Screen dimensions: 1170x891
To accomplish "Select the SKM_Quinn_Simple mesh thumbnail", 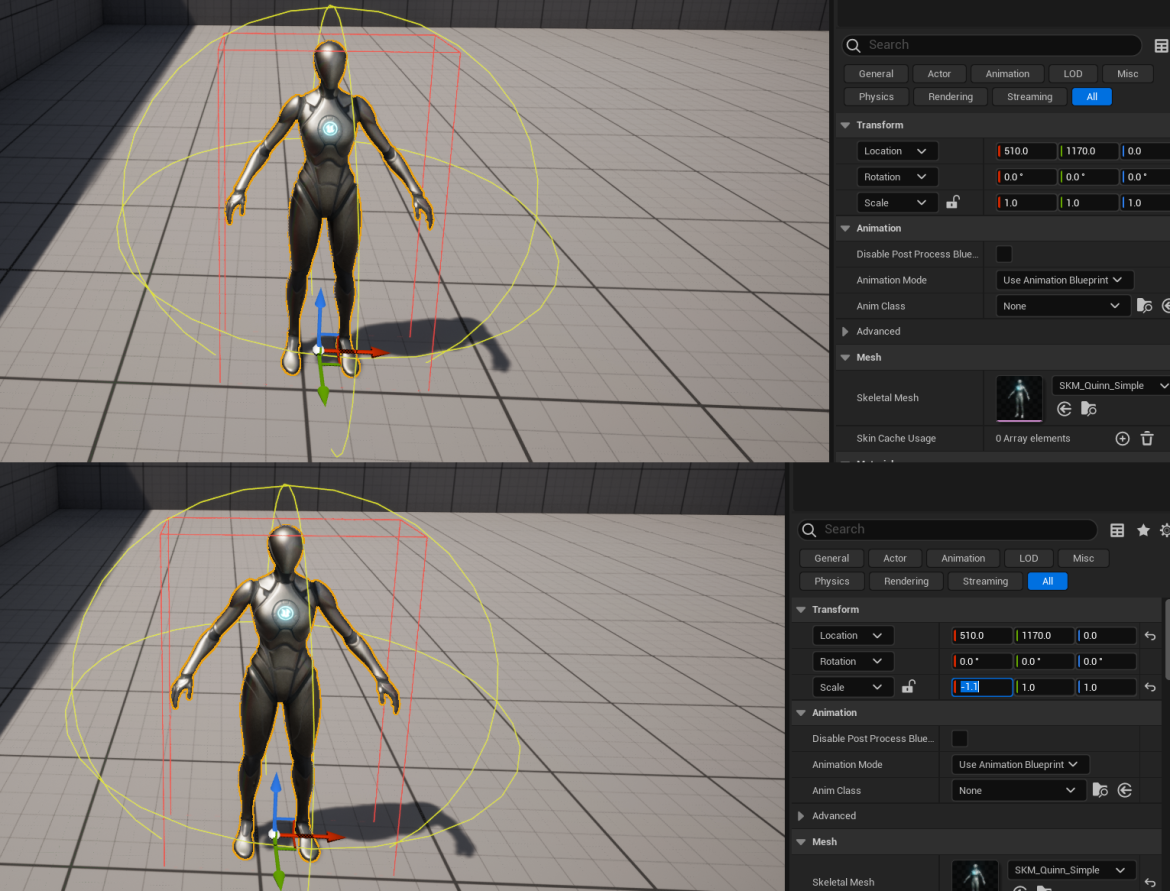I will pyautogui.click(x=1018, y=397).
